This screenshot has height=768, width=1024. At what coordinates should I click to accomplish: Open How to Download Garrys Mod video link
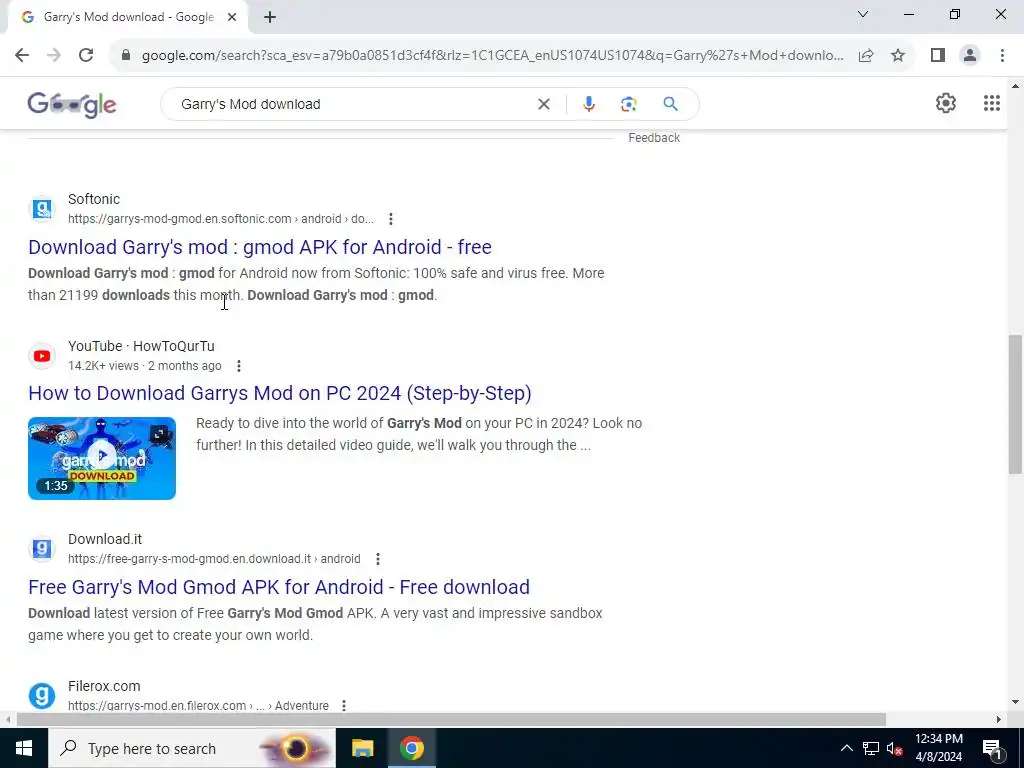point(280,393)
